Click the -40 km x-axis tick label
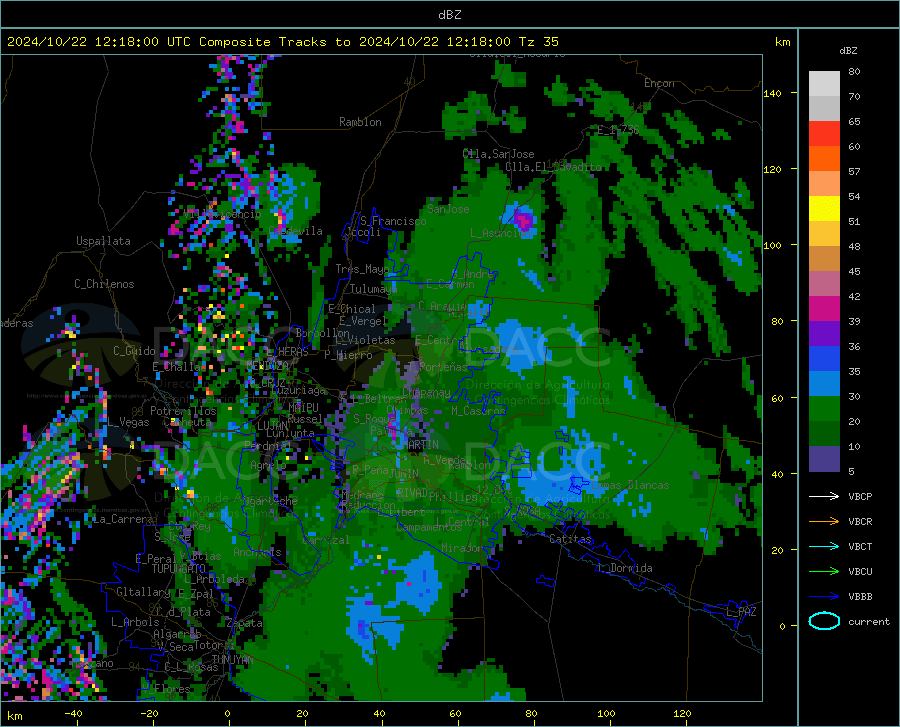 [73, 713]
